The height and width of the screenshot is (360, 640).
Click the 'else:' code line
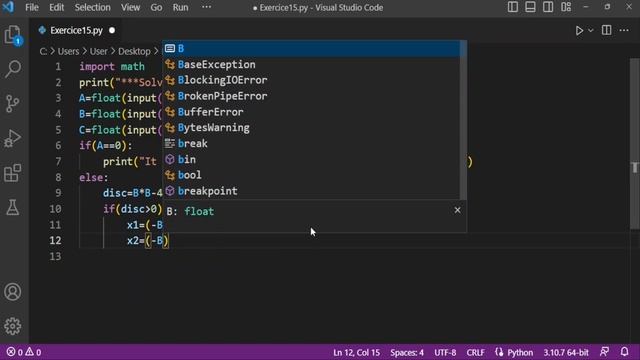[x=94, y=178]
